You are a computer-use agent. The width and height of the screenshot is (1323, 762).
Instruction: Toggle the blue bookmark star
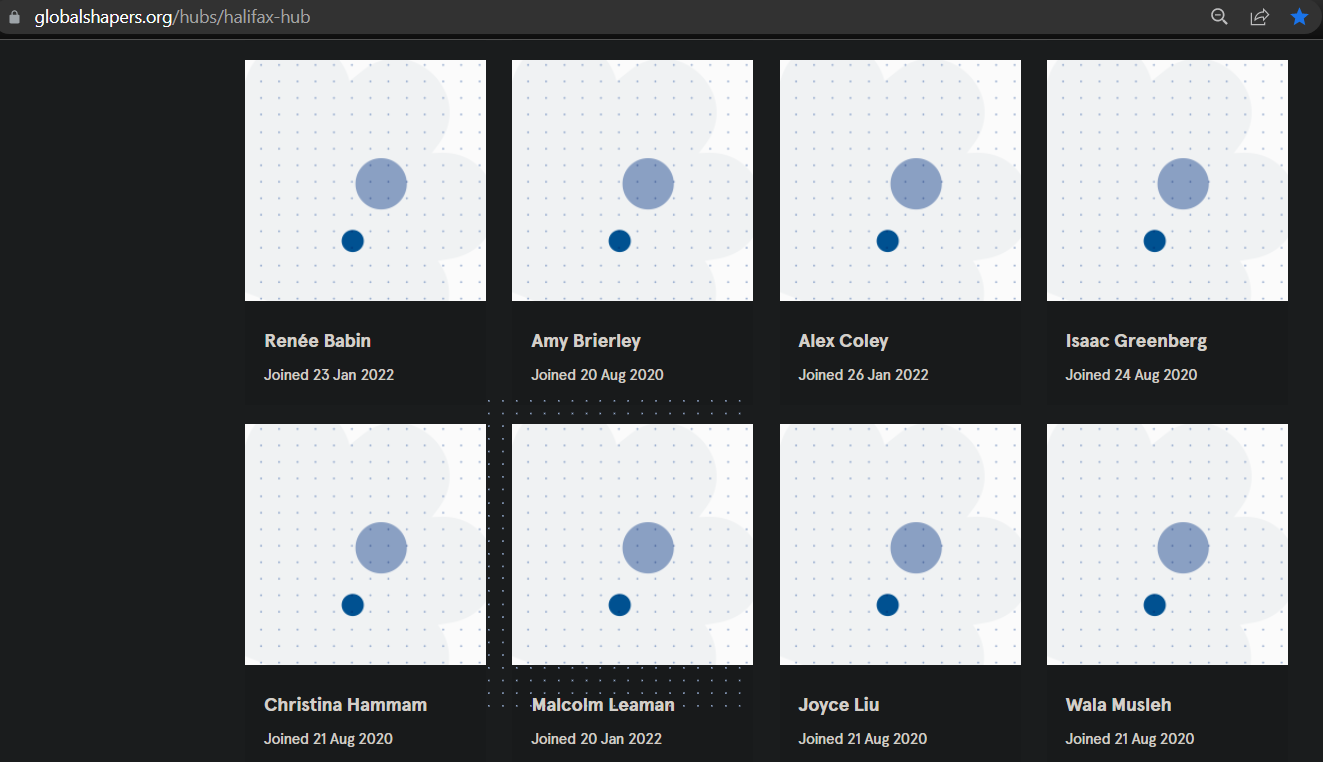click(x=1299, y=16)
